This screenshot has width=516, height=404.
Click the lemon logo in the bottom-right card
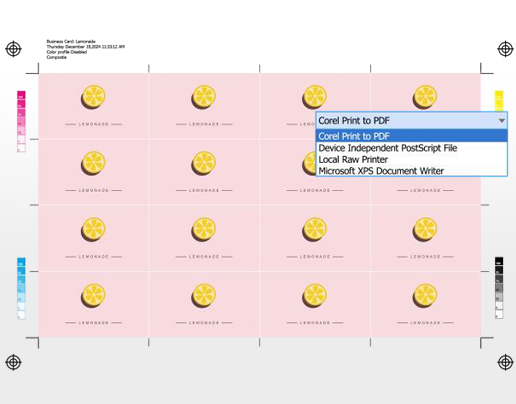click(425, 296)
